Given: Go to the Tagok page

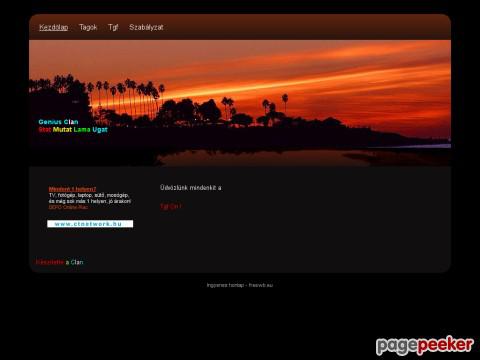Looking at the screenshot, I should [88, 27].
